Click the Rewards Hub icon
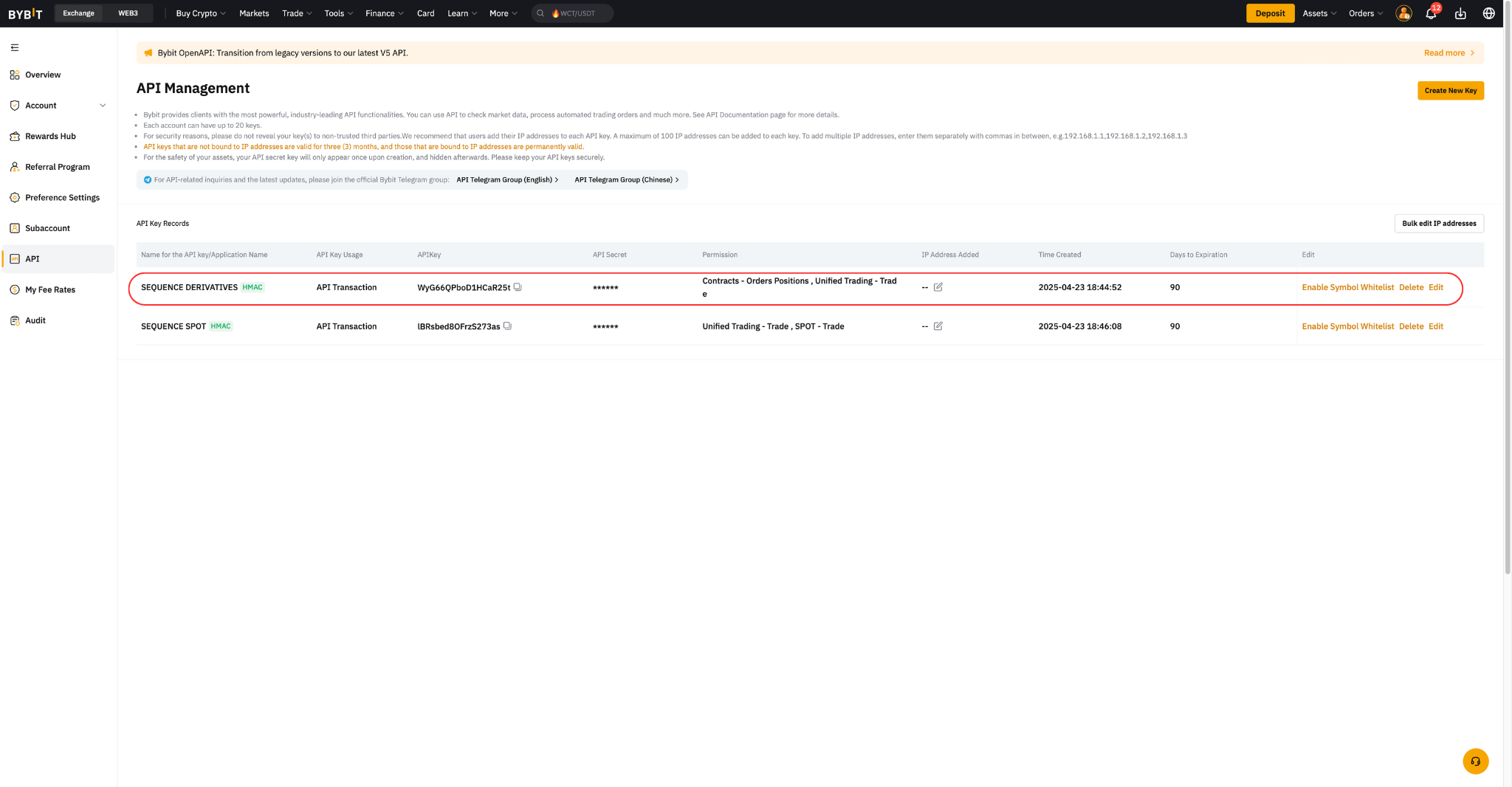 click(x=15, y=136)
